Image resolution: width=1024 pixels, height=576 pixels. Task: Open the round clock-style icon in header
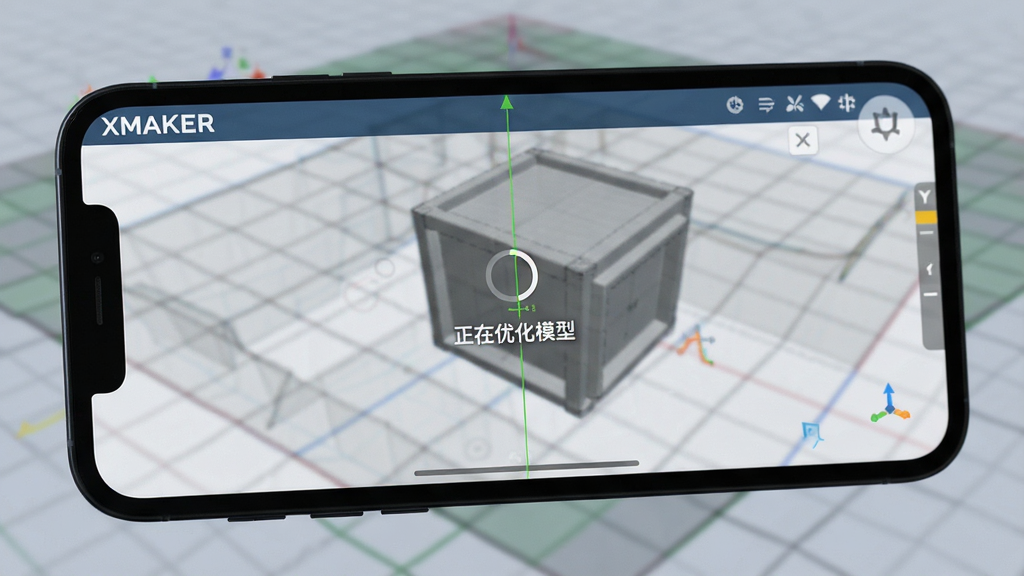pos(735,104)
